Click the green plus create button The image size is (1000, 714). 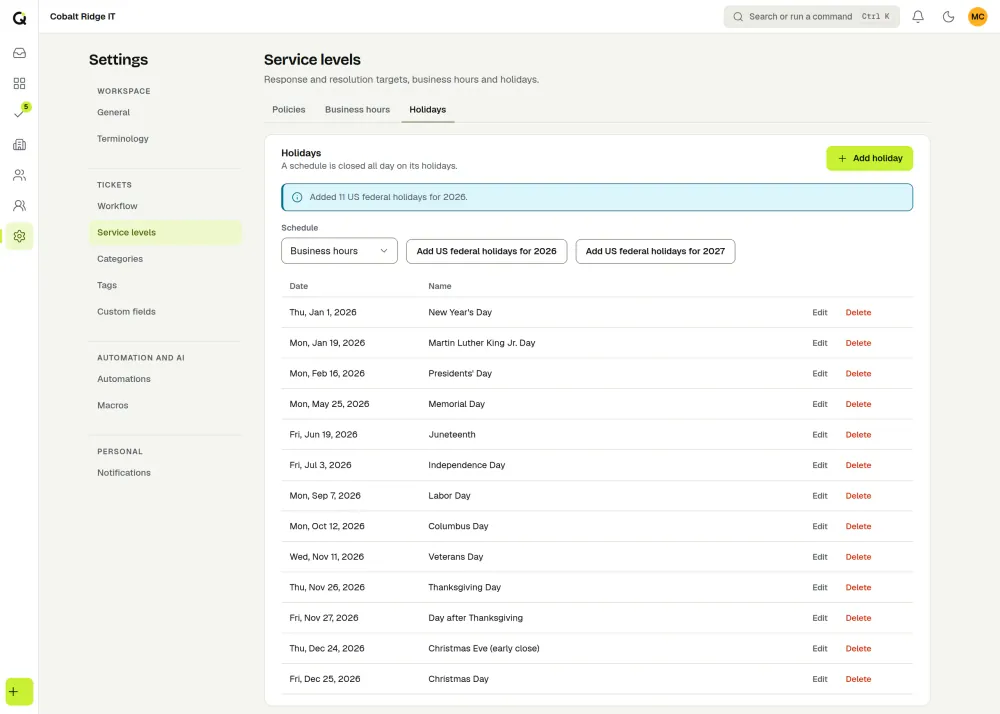(19, 692)
